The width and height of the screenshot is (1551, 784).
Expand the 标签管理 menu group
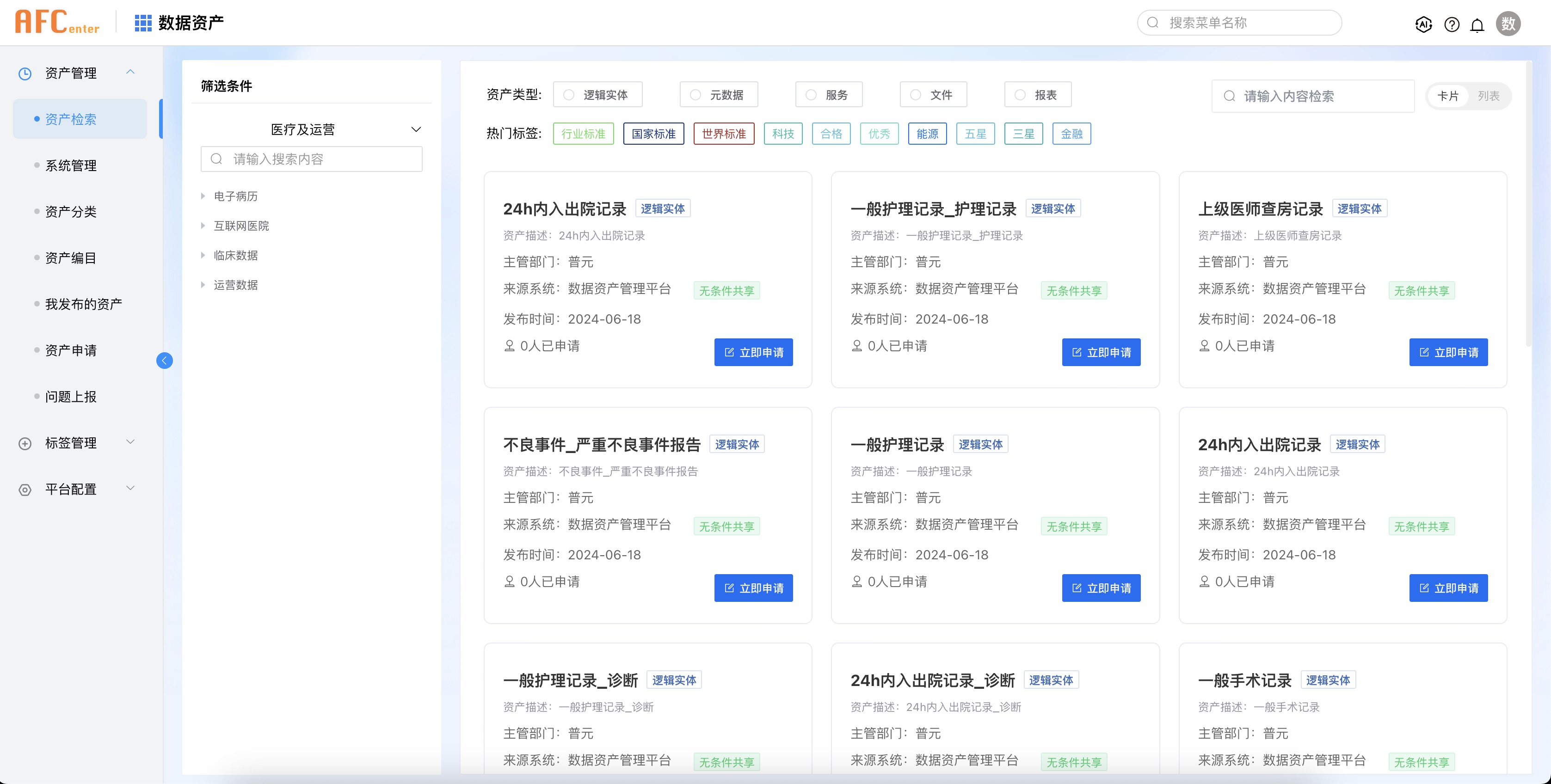click(x=130, y=442)
